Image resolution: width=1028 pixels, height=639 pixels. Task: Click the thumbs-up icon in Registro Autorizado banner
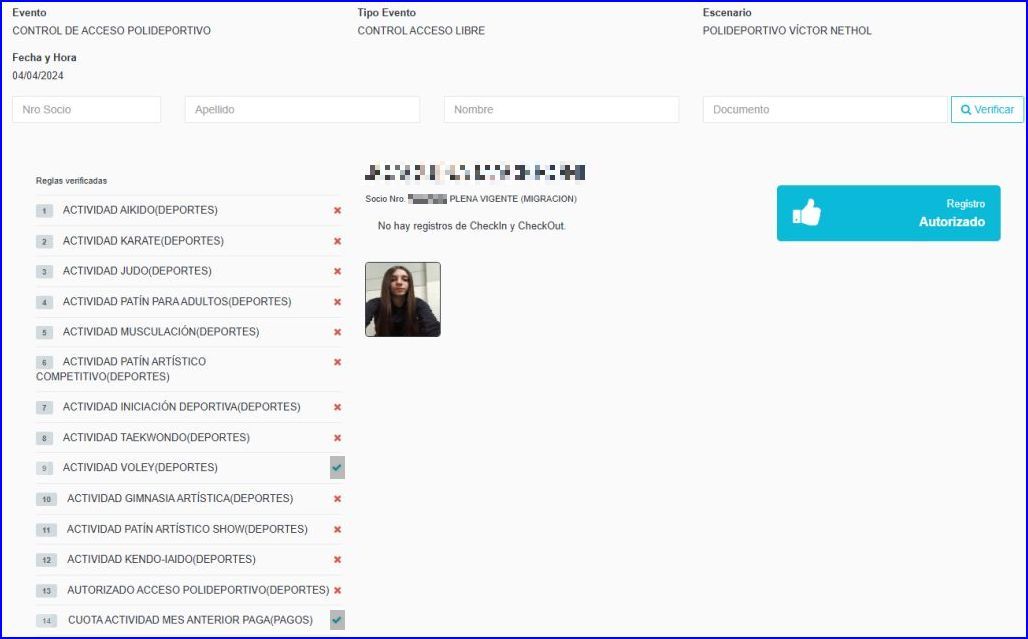806,212
